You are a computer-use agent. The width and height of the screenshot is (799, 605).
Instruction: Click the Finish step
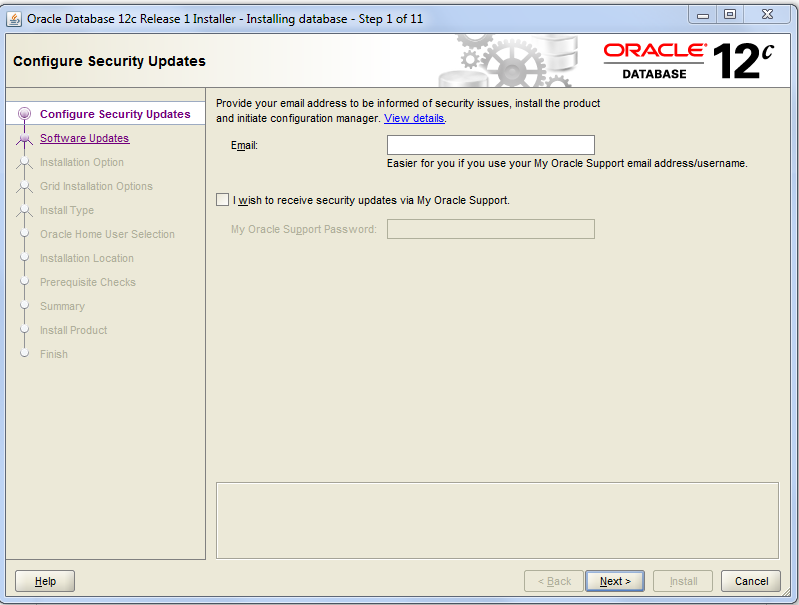(x=54, y=354)
